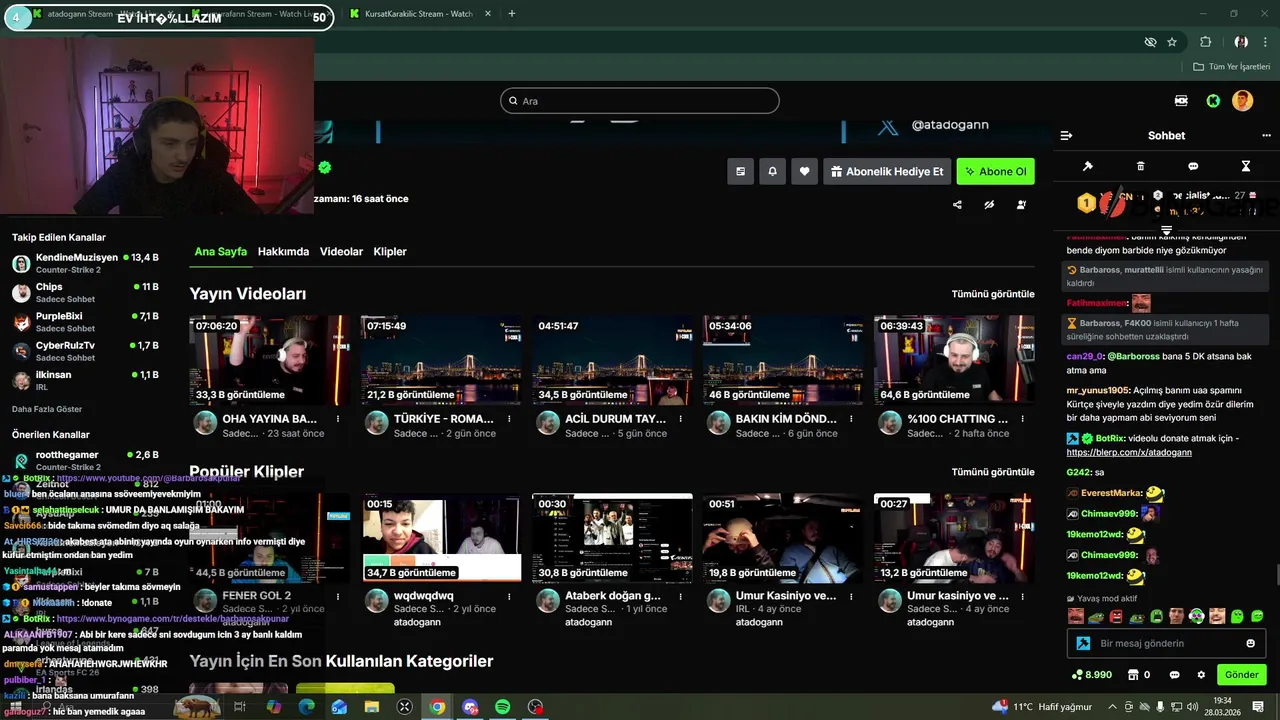The image size is (1280, 720).
Task: Click the chat bubble icon near Gönder
Action: (1175, 675)
